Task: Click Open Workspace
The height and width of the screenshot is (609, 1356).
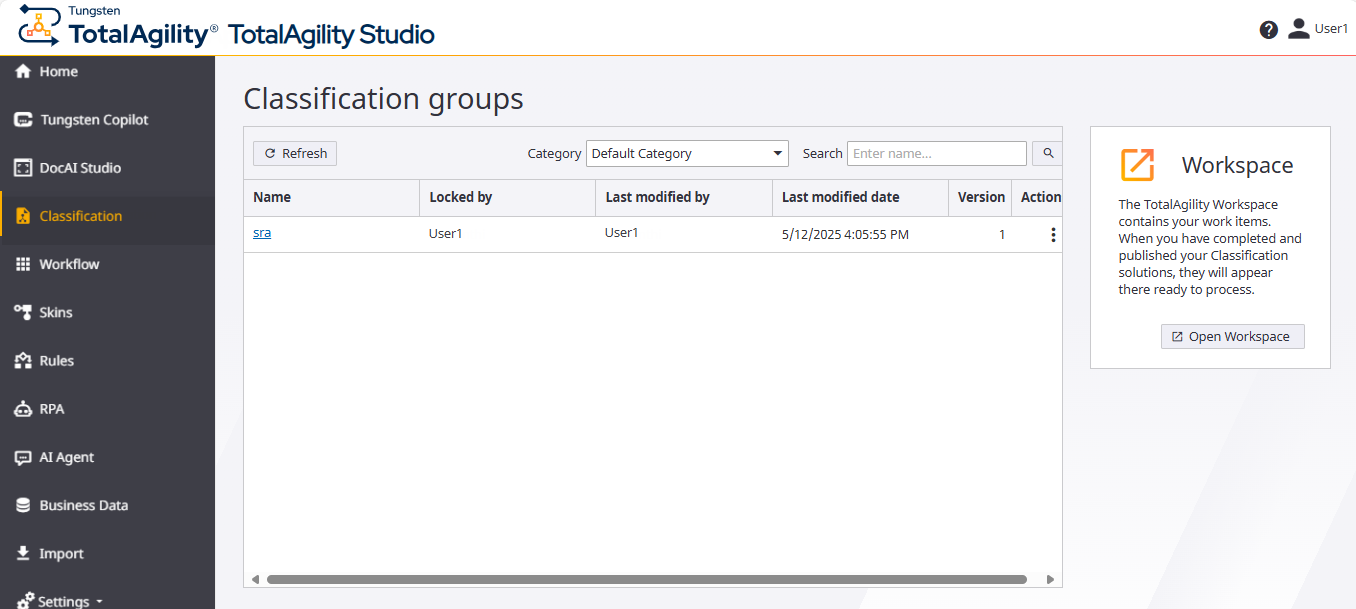Action: pyautogui.click(x=1232, y=336)
